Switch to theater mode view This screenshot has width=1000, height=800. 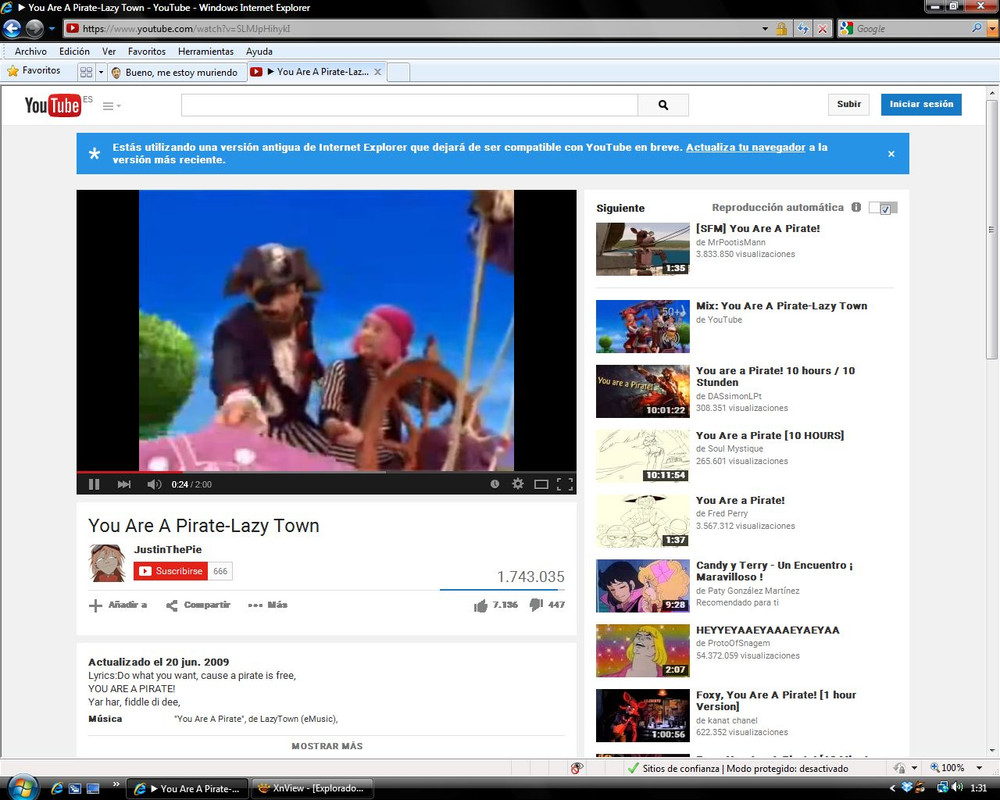(541, 484)
